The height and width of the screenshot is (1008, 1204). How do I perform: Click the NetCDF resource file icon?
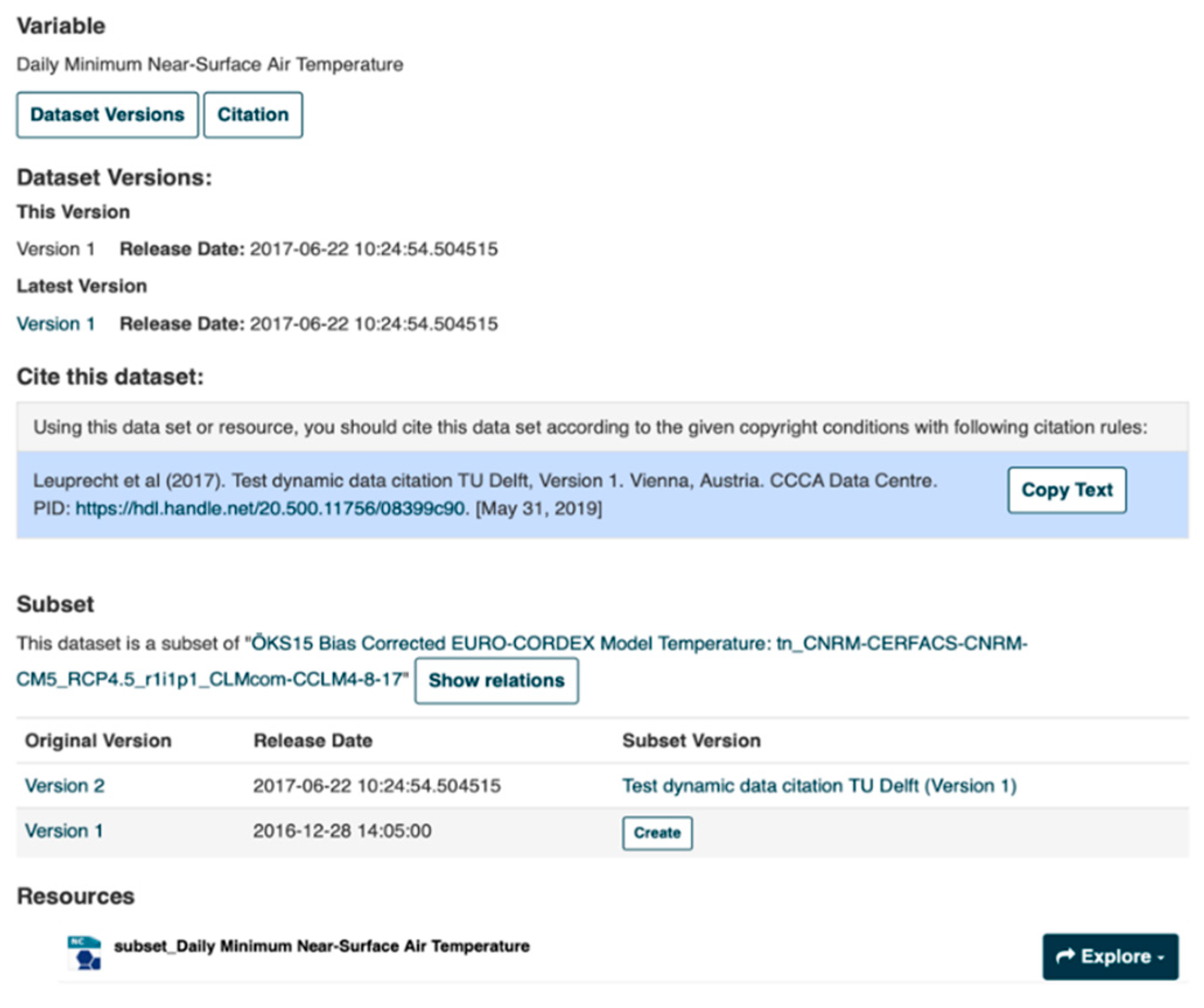84,953
